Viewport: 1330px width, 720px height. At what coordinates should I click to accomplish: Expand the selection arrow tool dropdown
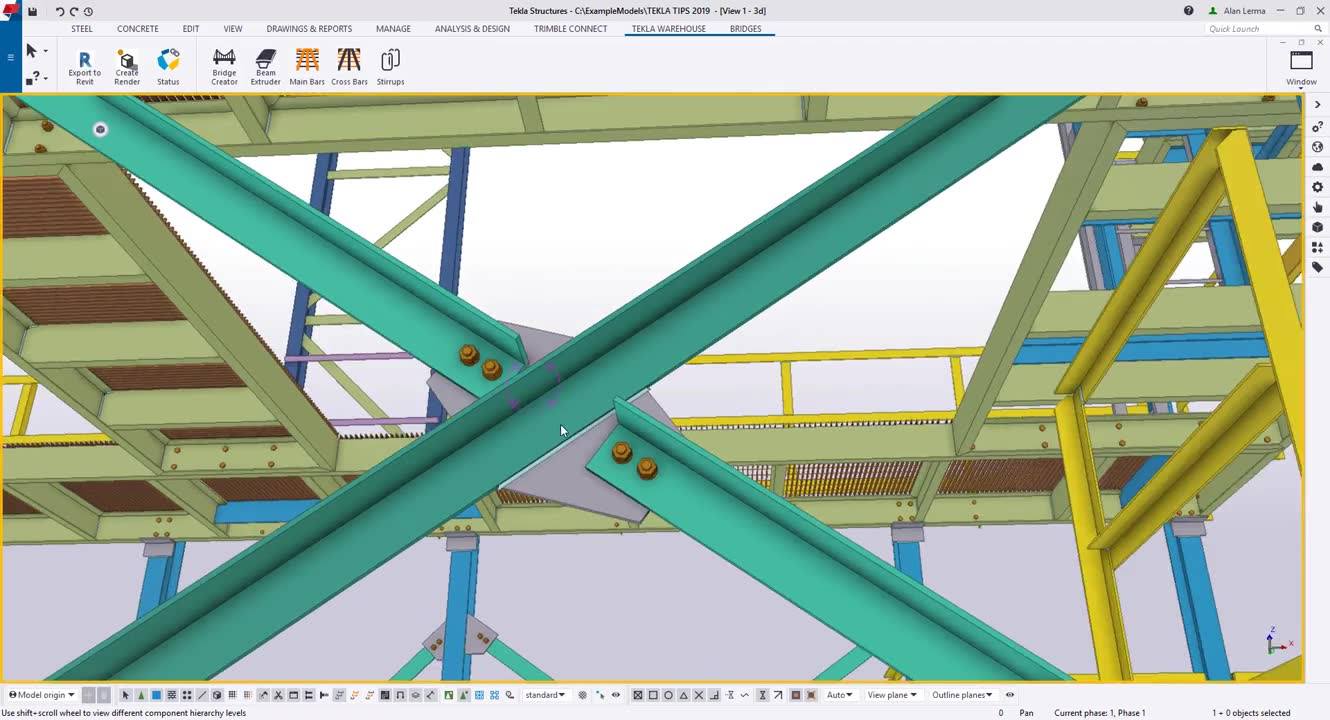[46, 51]
